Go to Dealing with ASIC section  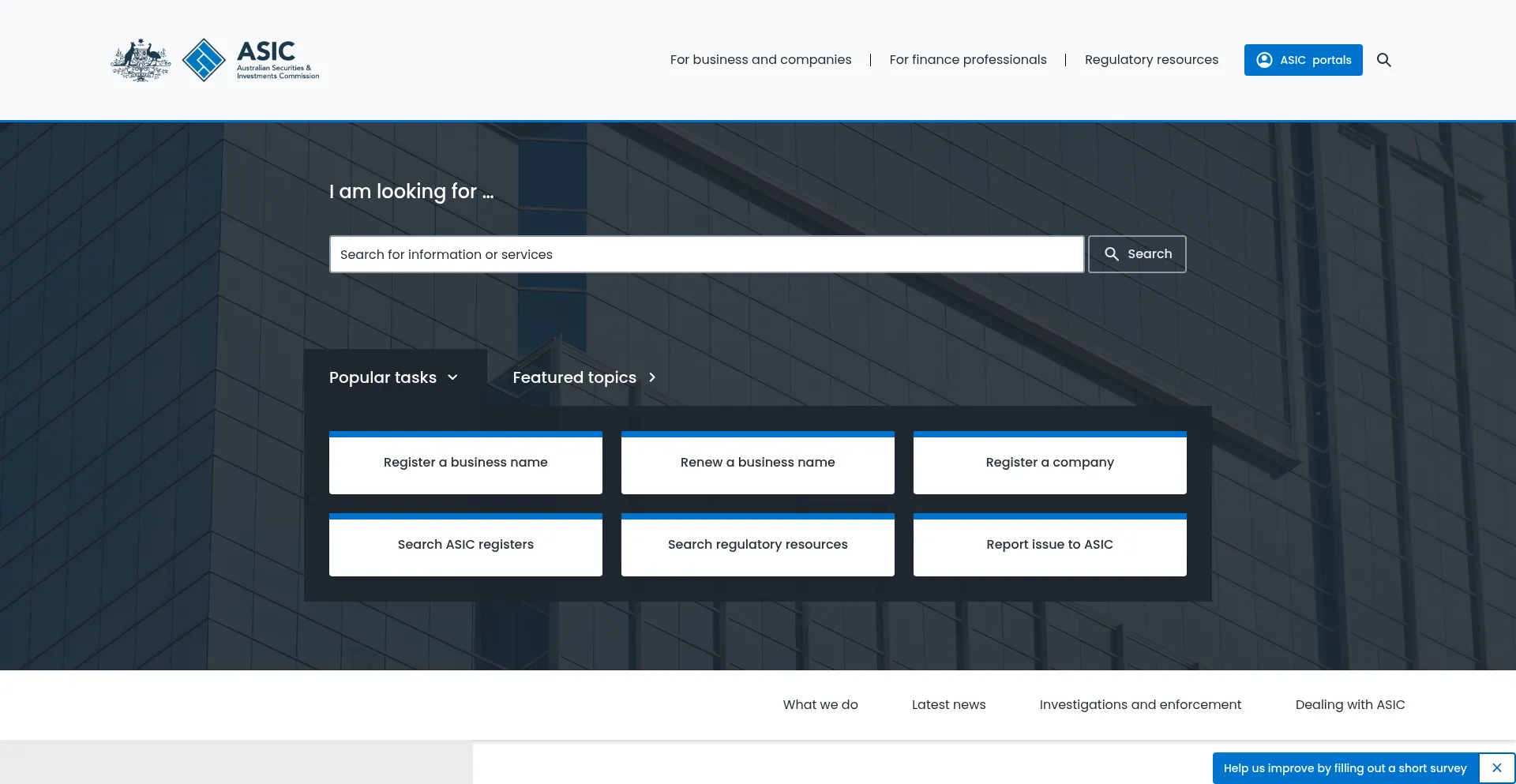click(x=1350, y=704)
